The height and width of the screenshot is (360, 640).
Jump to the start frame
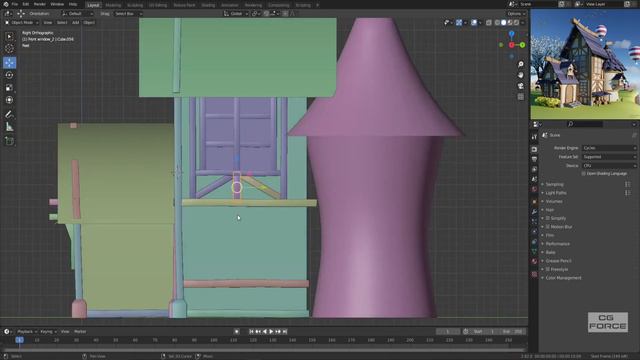[251, 332]
